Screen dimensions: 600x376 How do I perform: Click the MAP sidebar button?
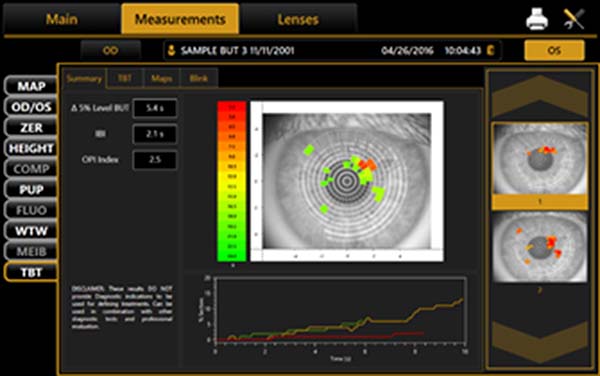pyautogui.click(x=31, y=86)
